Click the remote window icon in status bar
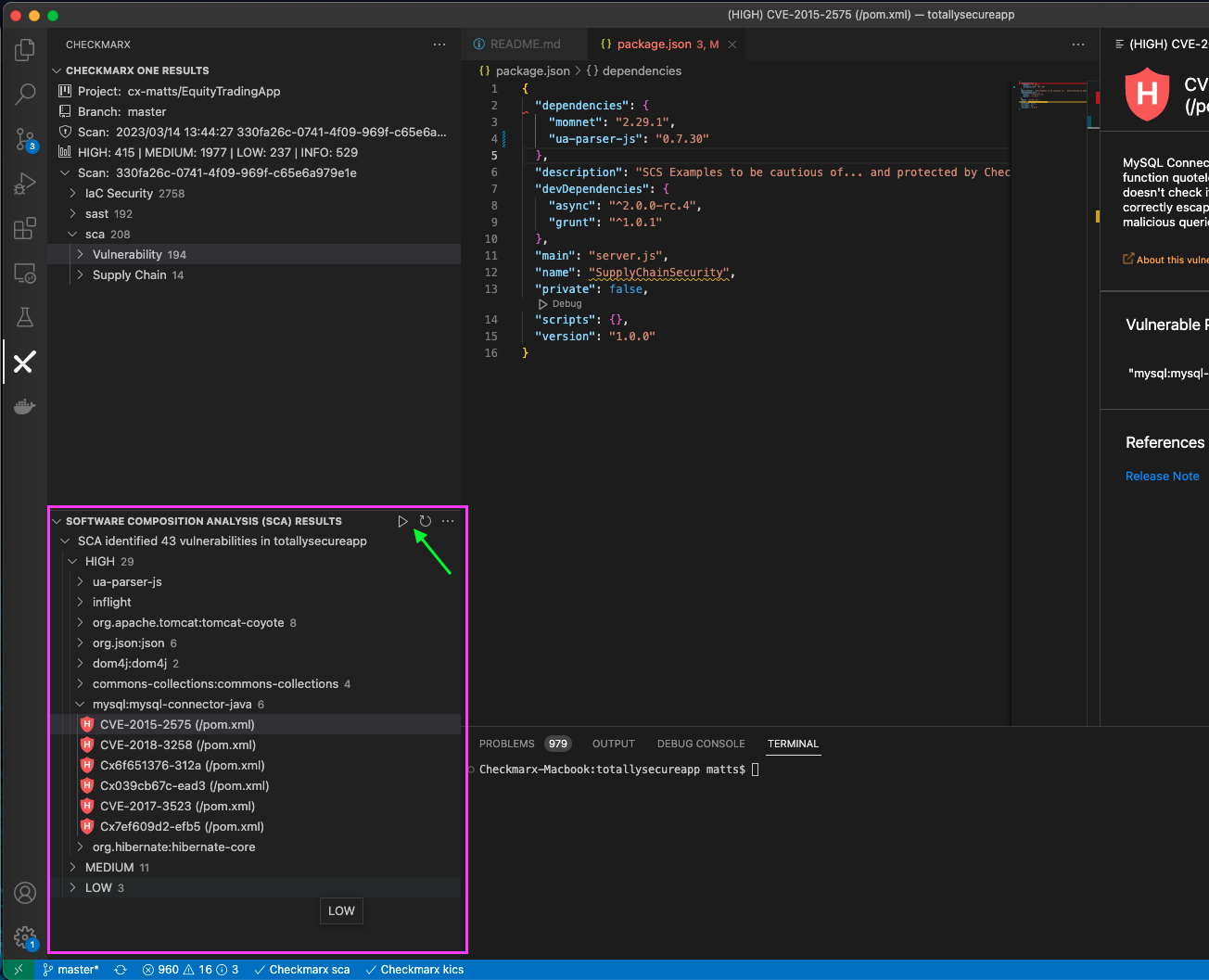This screenshot has height=980, width=1209. coord(18,970)
